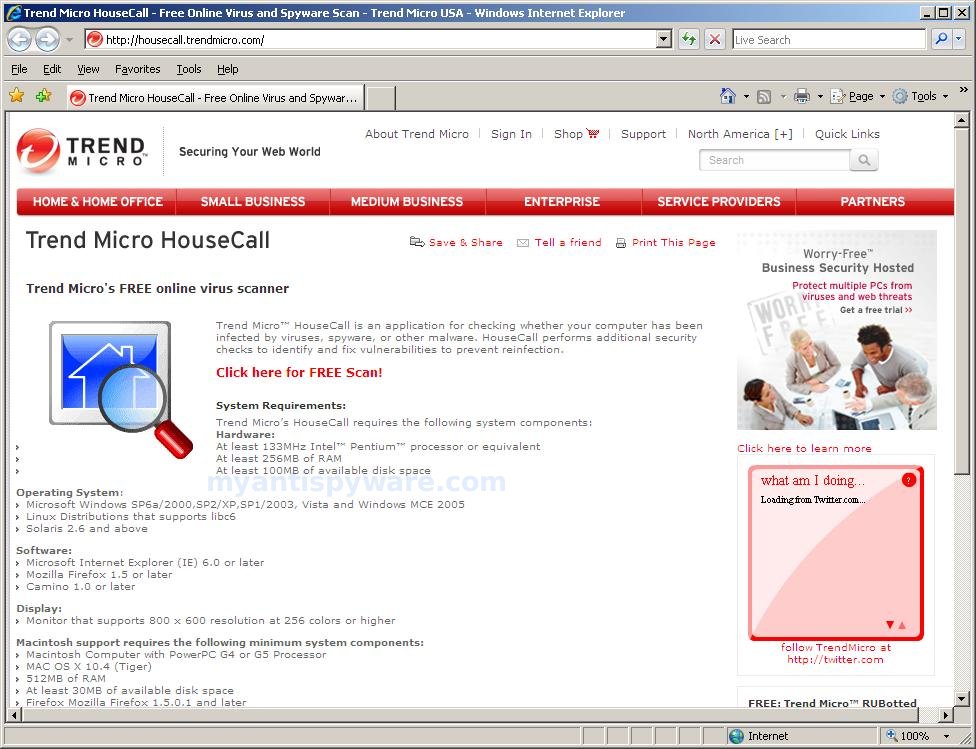Click the horizontal scrollbar right arrow
The height and width of the screenshot is (749, 976).
(946, 715)
